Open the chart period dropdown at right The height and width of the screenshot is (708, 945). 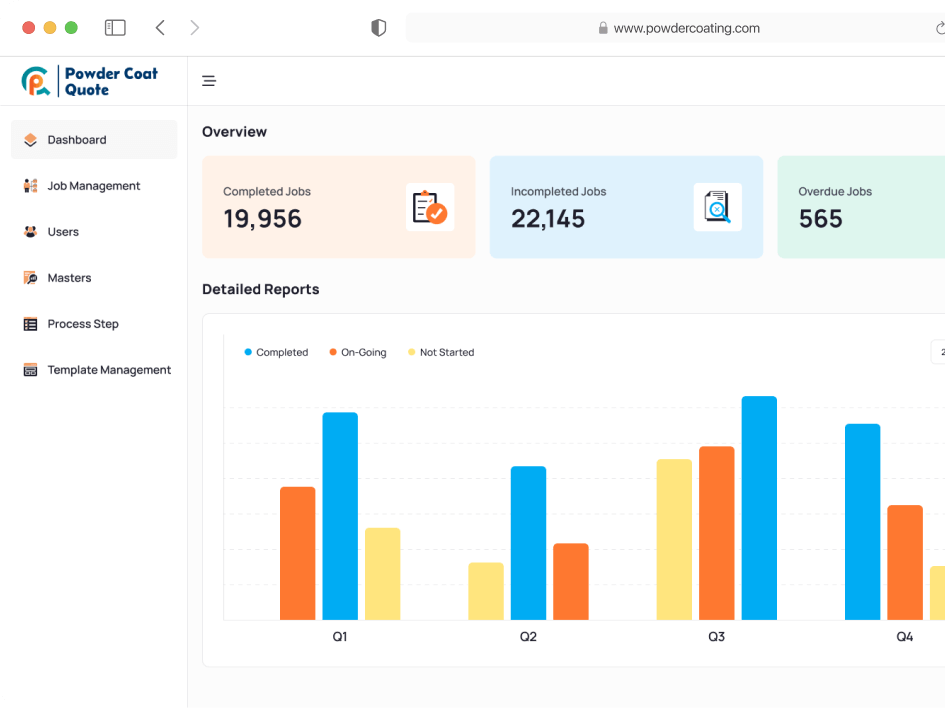938,352
